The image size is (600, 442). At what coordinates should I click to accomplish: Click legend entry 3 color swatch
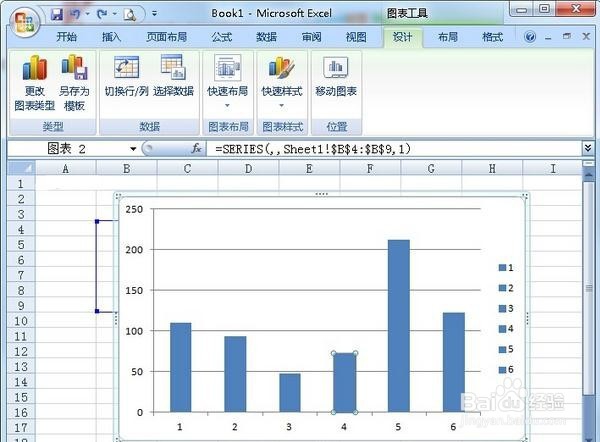(x=502, y=308)
